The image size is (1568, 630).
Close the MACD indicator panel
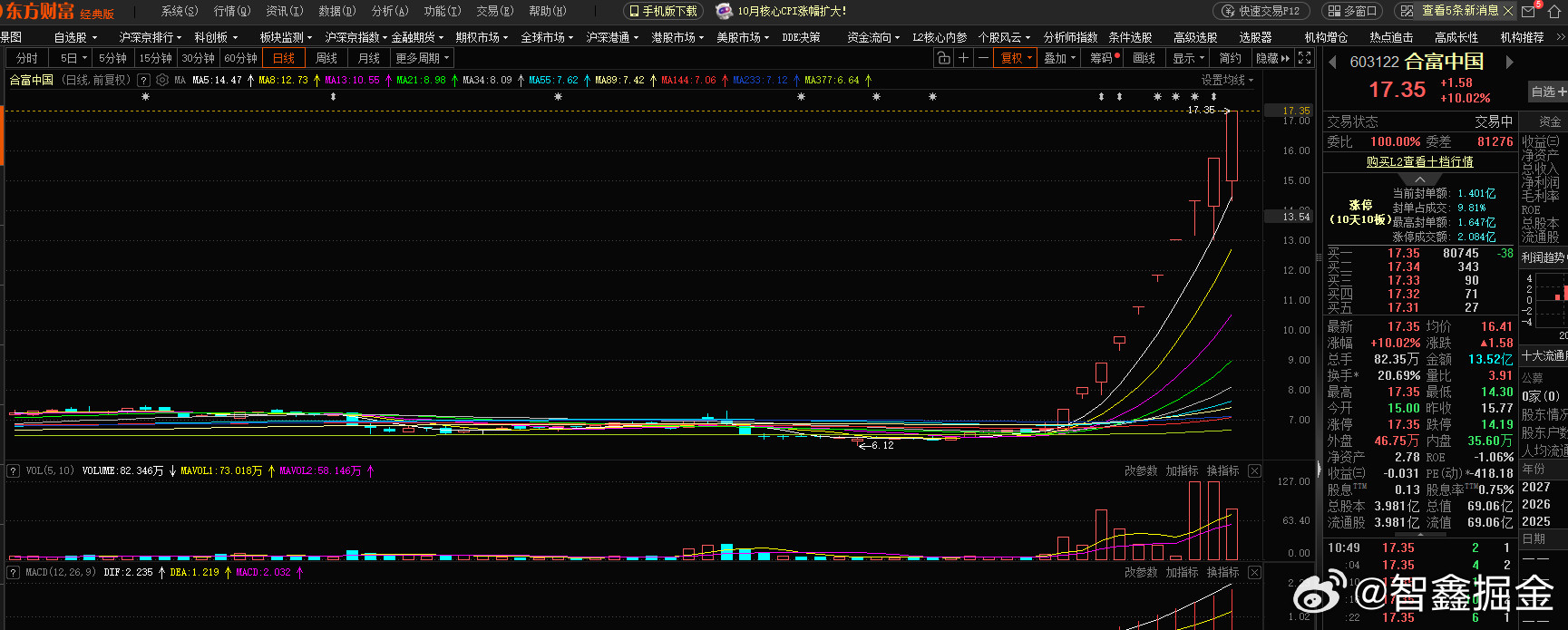tap(1254, 572)
